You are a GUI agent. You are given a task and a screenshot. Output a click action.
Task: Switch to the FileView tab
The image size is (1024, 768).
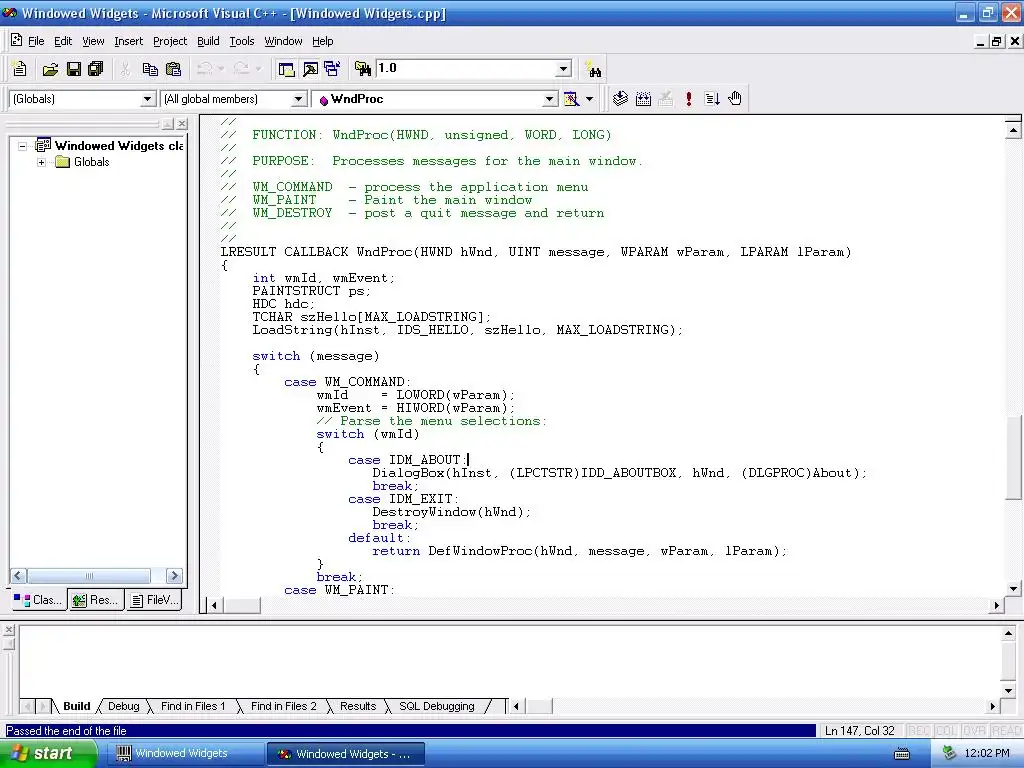154,600
